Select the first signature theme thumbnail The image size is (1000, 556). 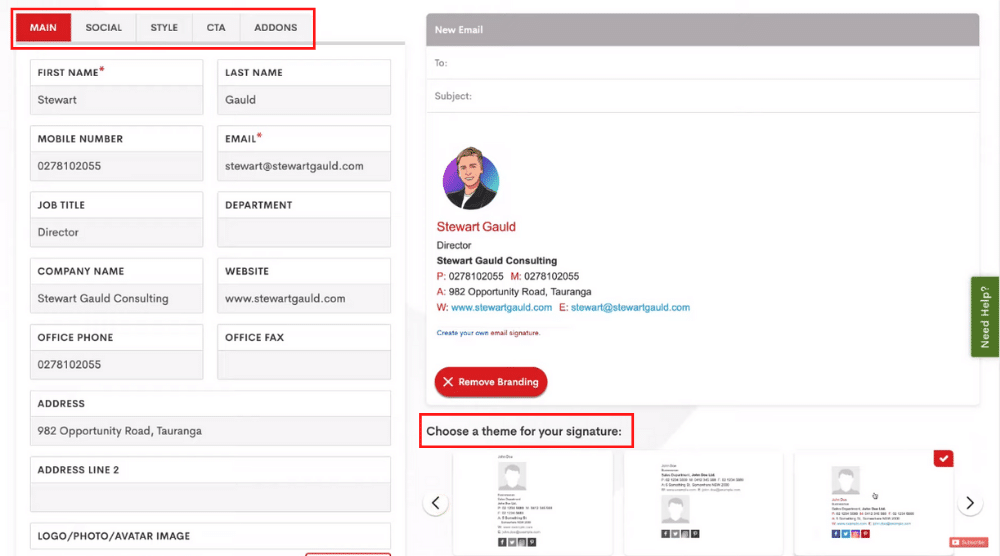pyautogui.click(x=533, y=503)
